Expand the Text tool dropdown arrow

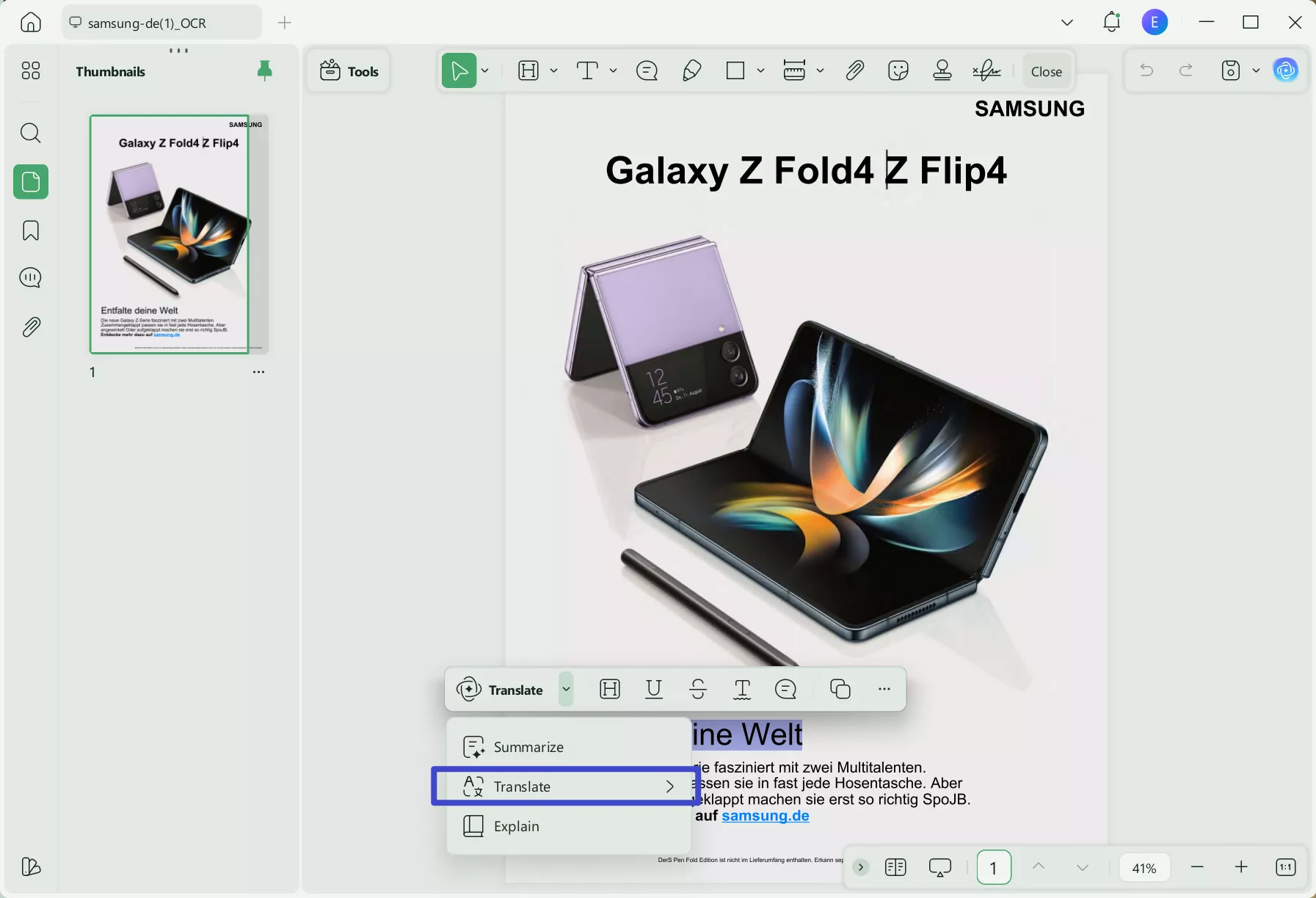[x=614, y=70]
